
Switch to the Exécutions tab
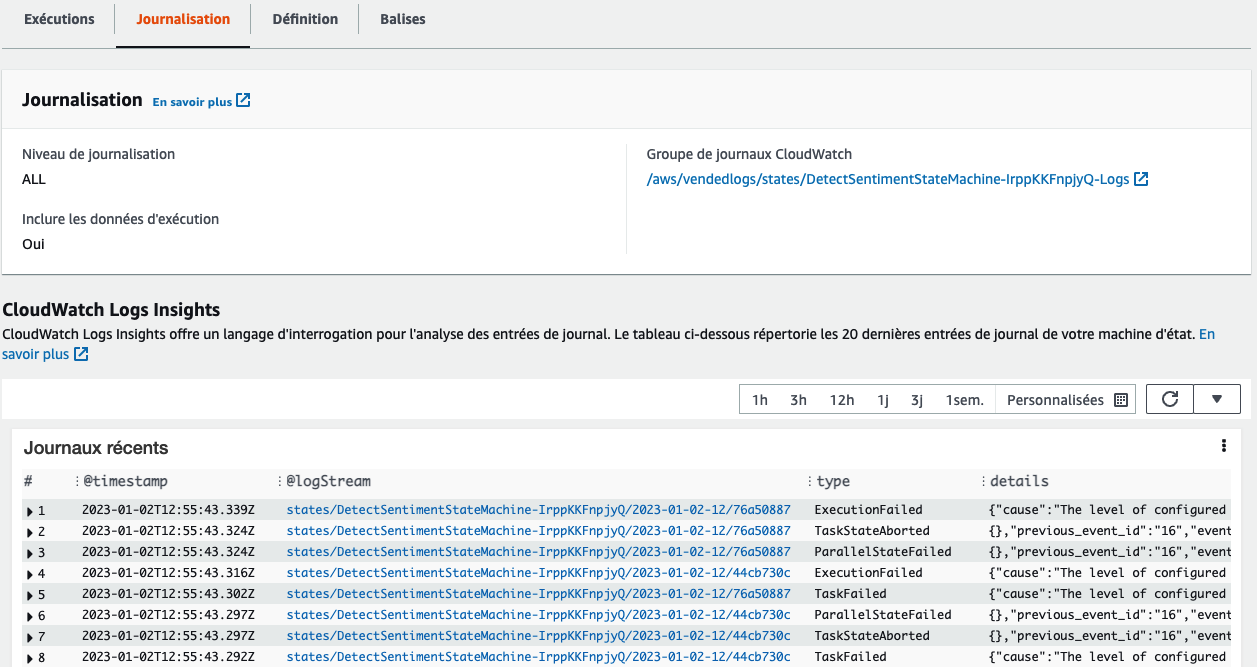[59, 19]
